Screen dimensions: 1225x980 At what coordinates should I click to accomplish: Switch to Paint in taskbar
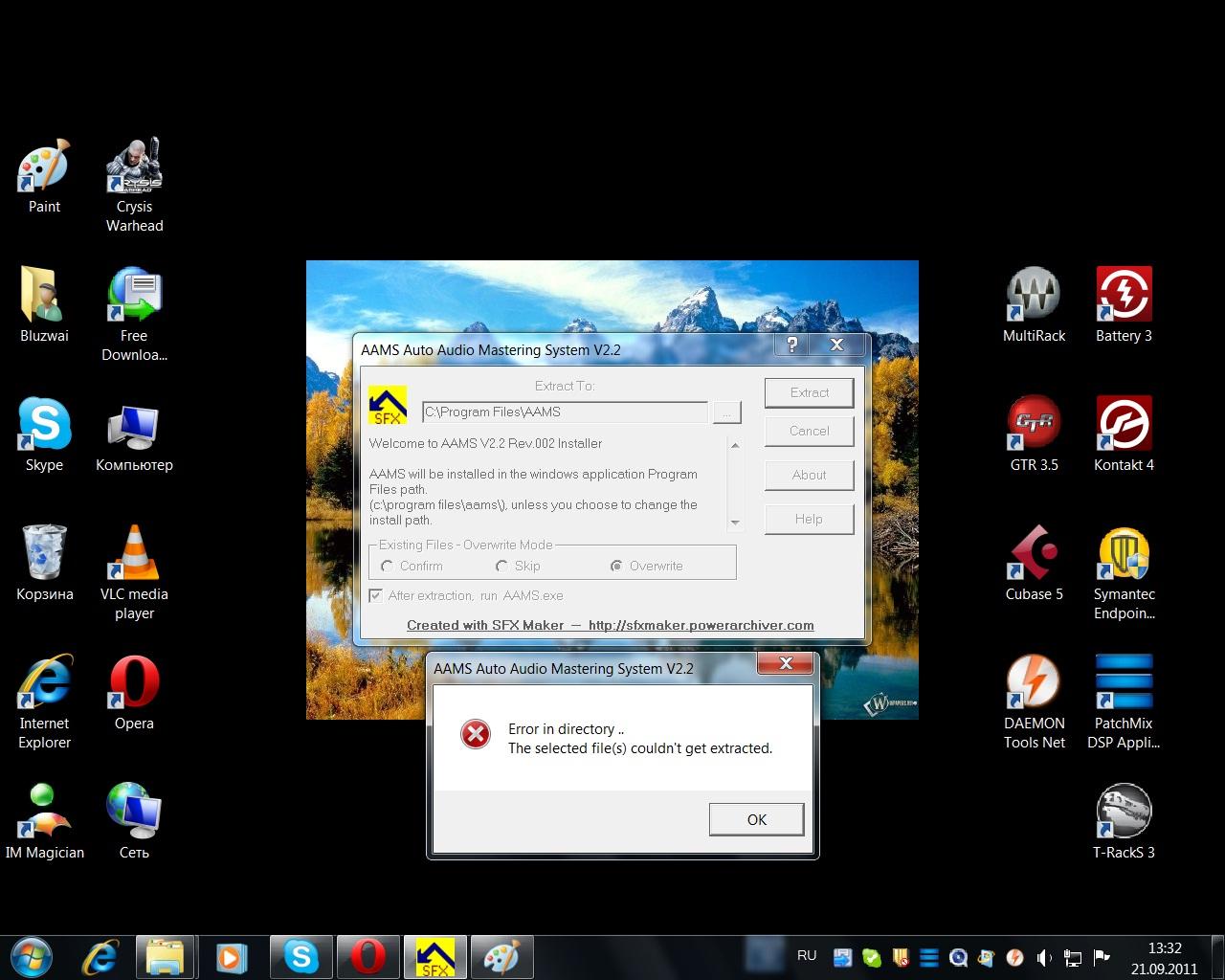coord(501,957)
